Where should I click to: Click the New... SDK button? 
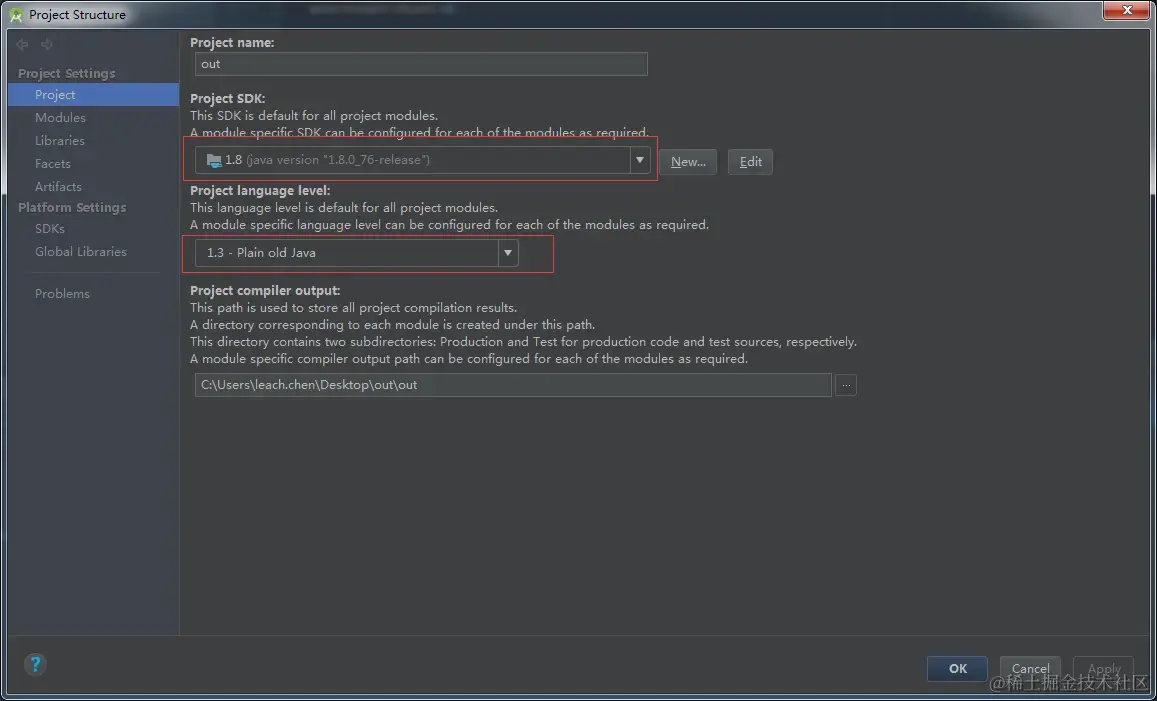[x=688, y=162]
